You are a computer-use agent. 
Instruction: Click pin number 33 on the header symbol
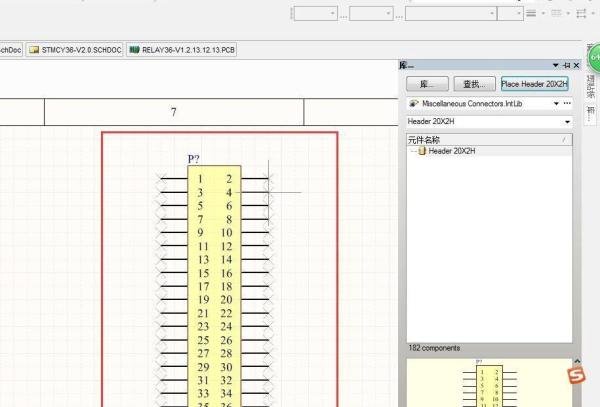(x=203, y=393)
